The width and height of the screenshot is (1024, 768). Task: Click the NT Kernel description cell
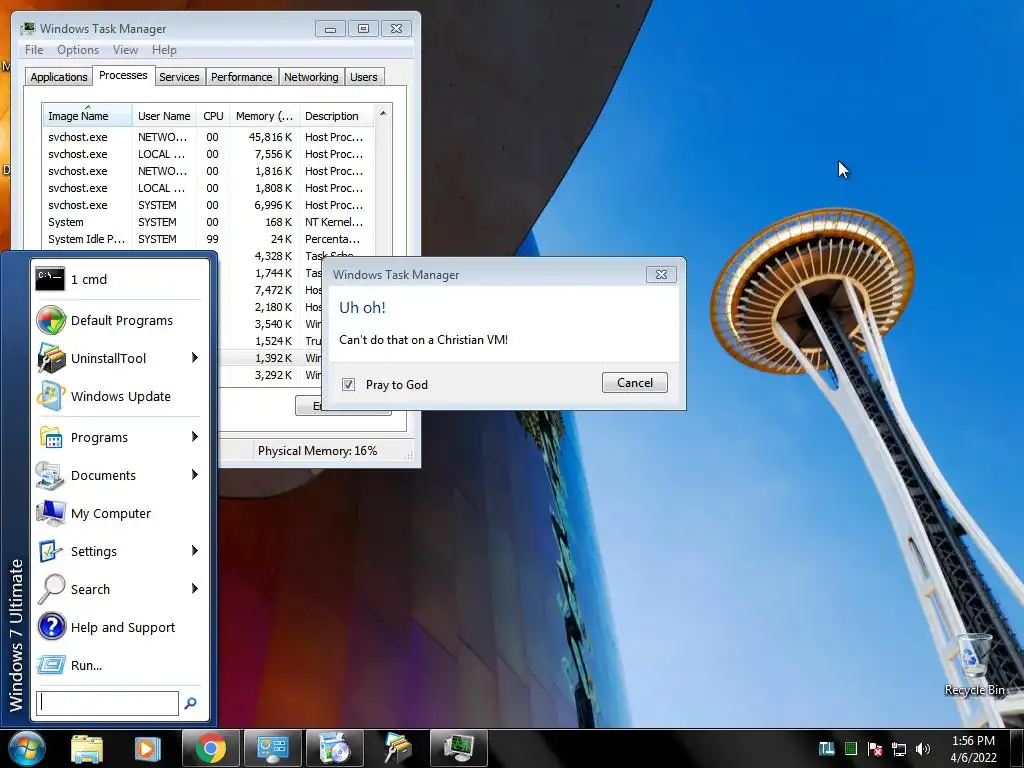click(x=334, y=222)
